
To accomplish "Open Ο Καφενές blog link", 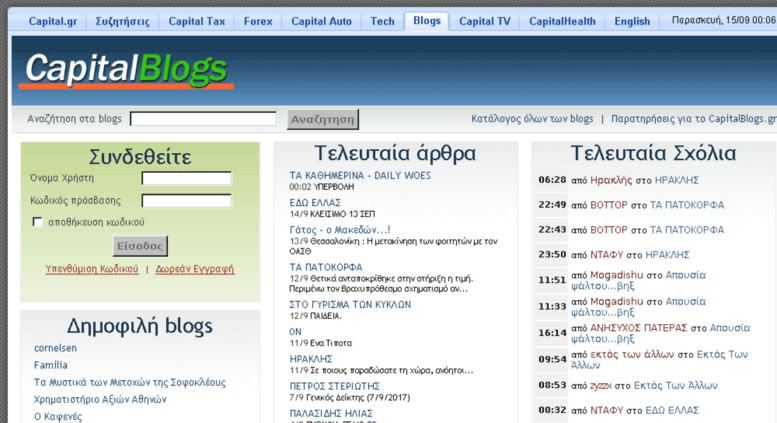I will 58,417.
